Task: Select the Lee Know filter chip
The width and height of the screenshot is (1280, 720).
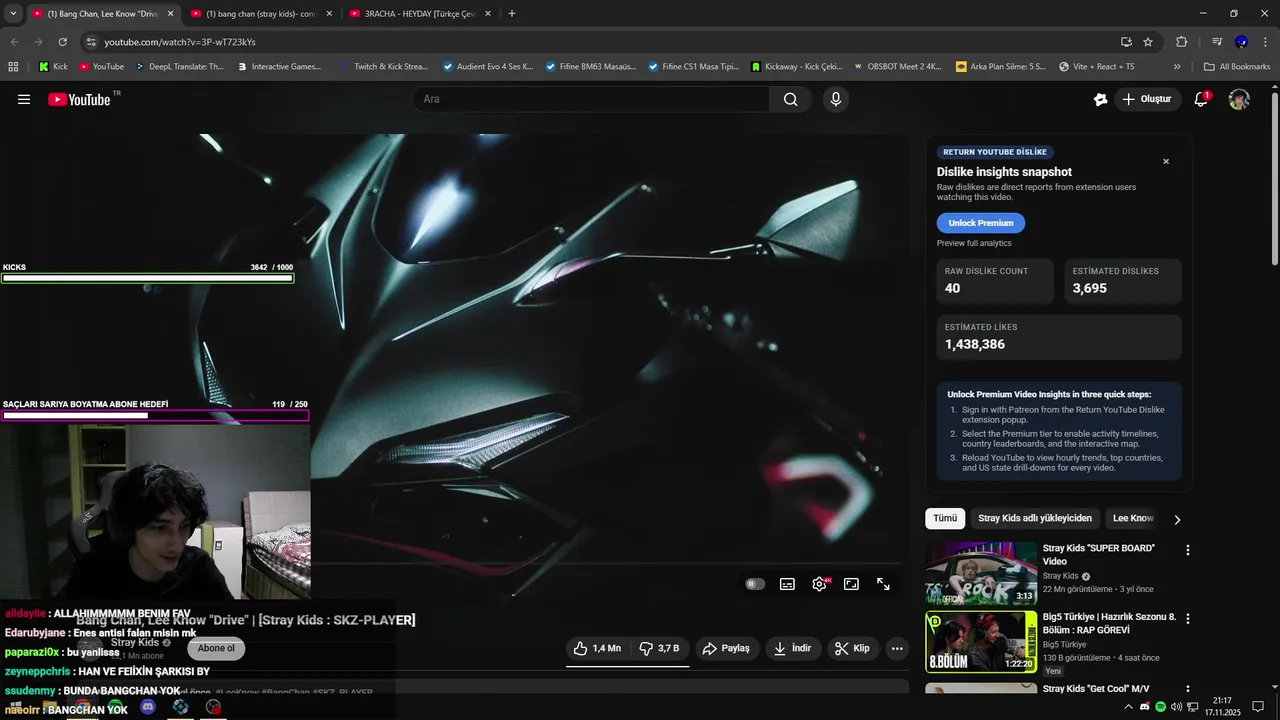Action: click(x=1133, y=518)
